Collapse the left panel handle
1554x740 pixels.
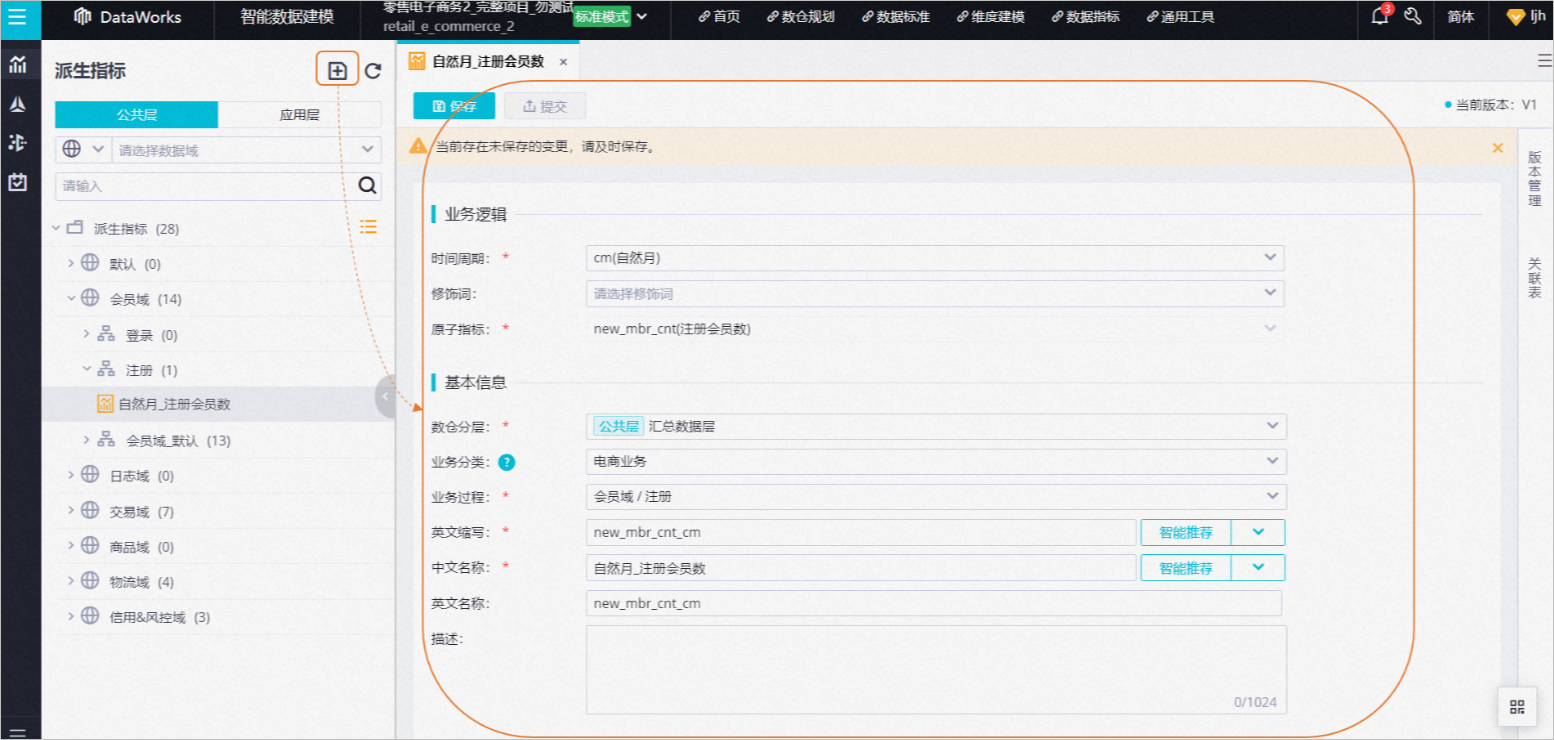(386, 398)
